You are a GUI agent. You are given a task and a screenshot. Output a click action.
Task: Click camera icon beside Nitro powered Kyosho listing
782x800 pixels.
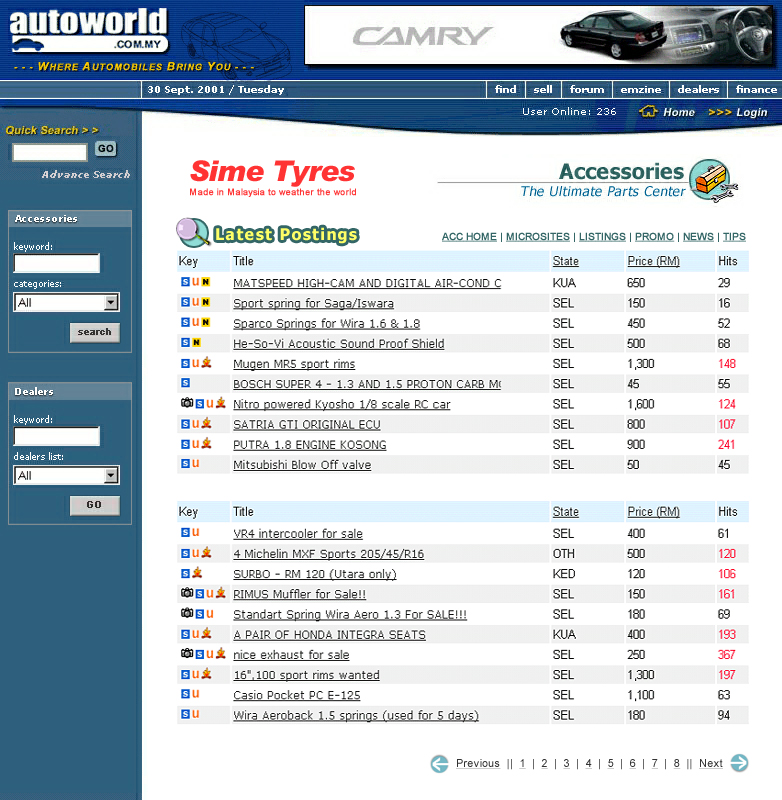click(186, 404)
